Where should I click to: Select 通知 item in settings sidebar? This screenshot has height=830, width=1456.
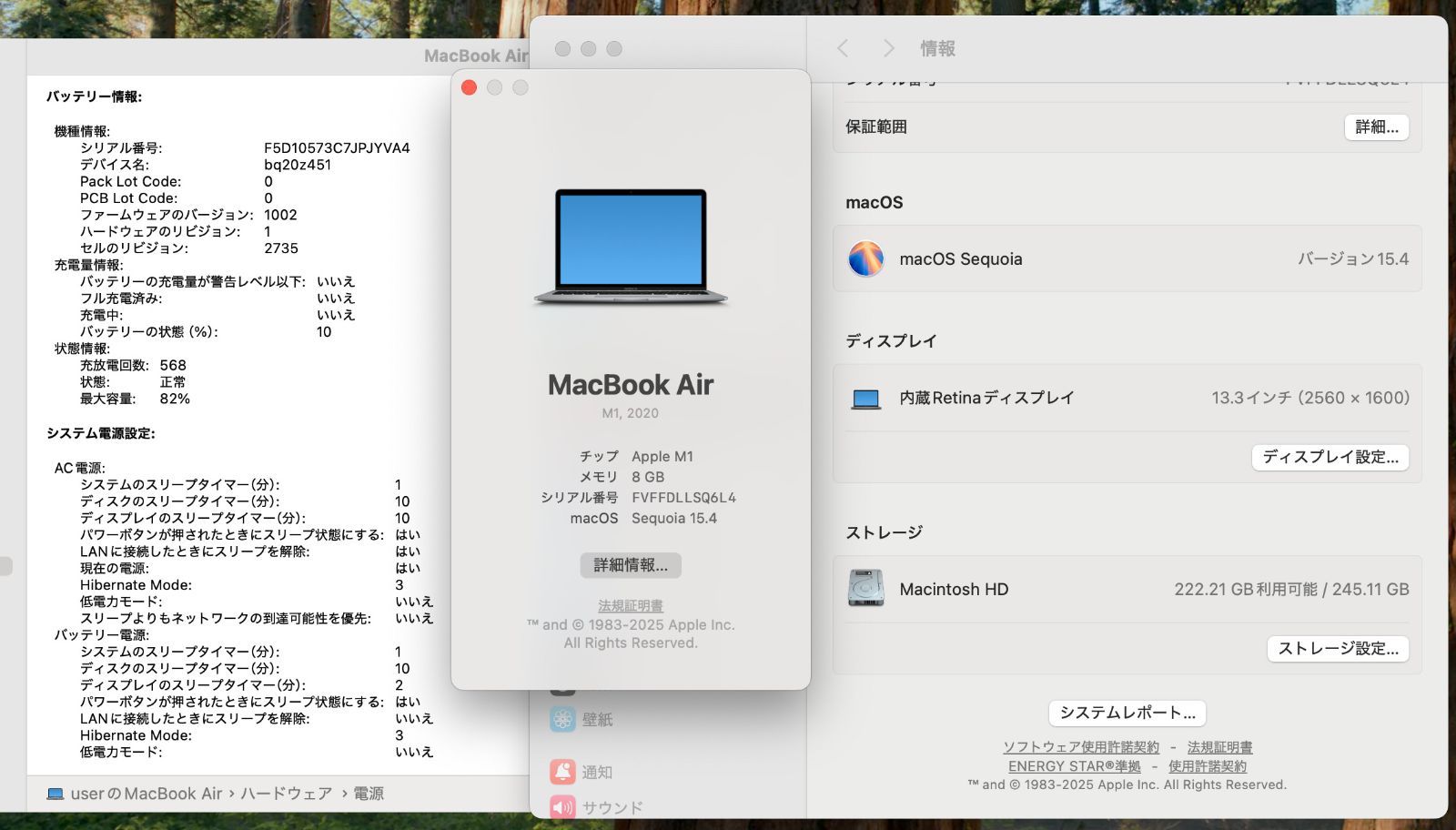[x=597, y=772]
